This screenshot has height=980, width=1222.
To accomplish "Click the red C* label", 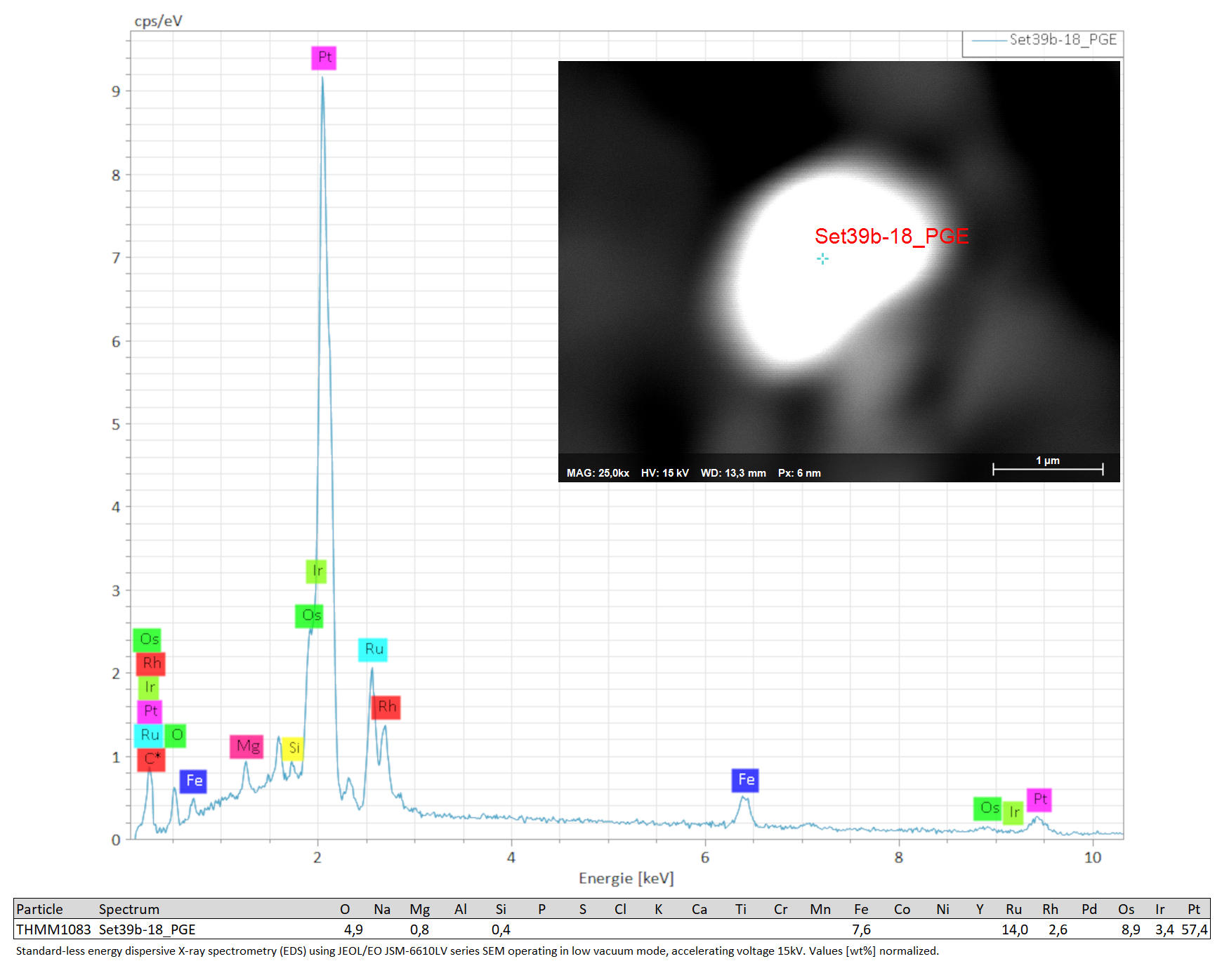I will click(152, 760).
